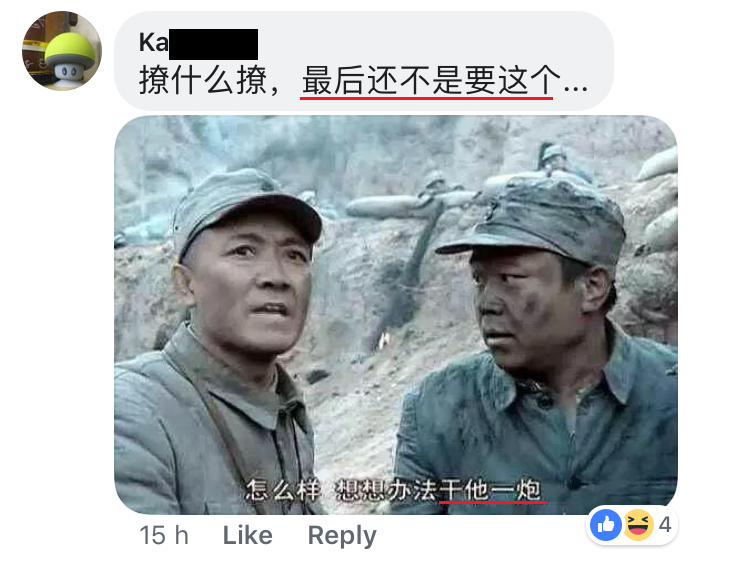Open the commenter's mushroom avatar profile
Screen dimensions: 748x562
point(62,51)
